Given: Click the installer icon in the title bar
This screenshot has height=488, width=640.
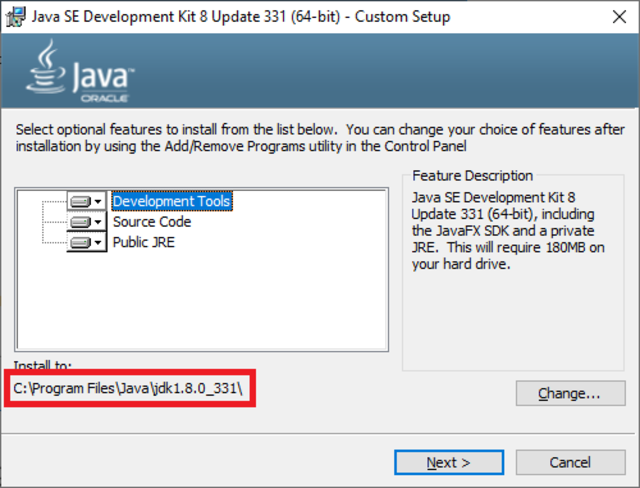Looking at the screenshot, I should pos(16,17).
